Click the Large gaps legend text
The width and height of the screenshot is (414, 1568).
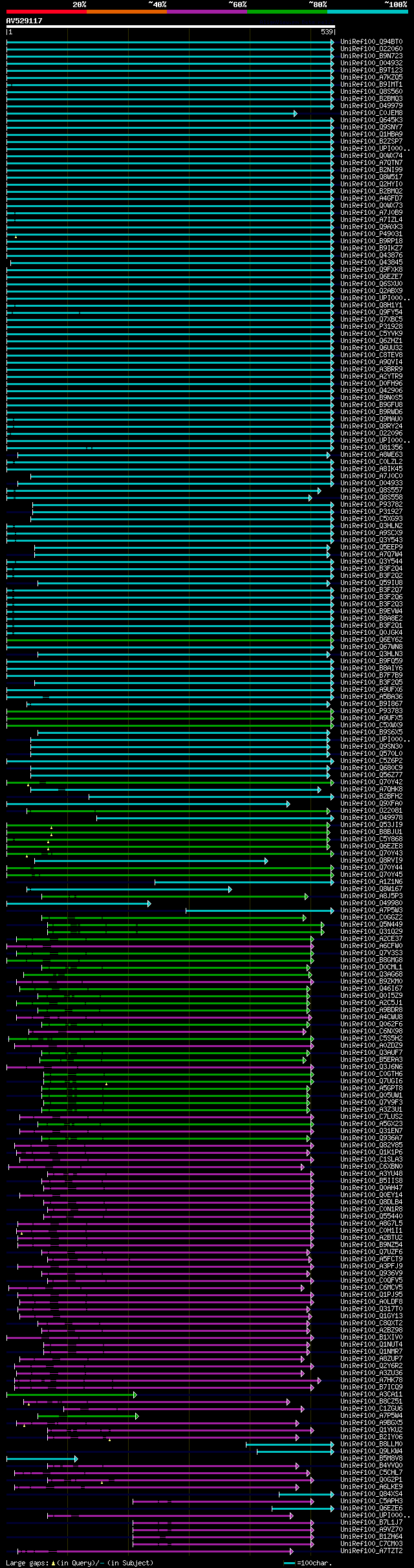[x=80, y=1562]
